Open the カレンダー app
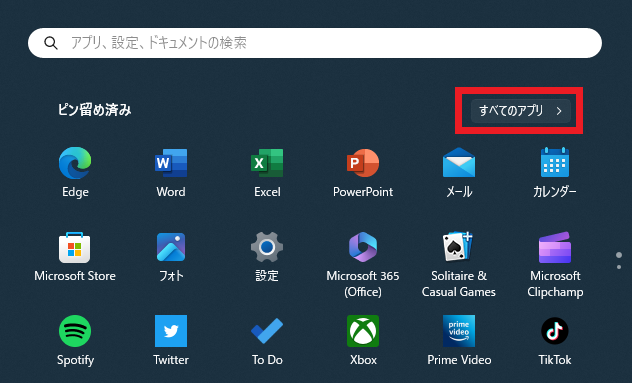Viewport: 632px width, 383px height. (x=555, y=162)
